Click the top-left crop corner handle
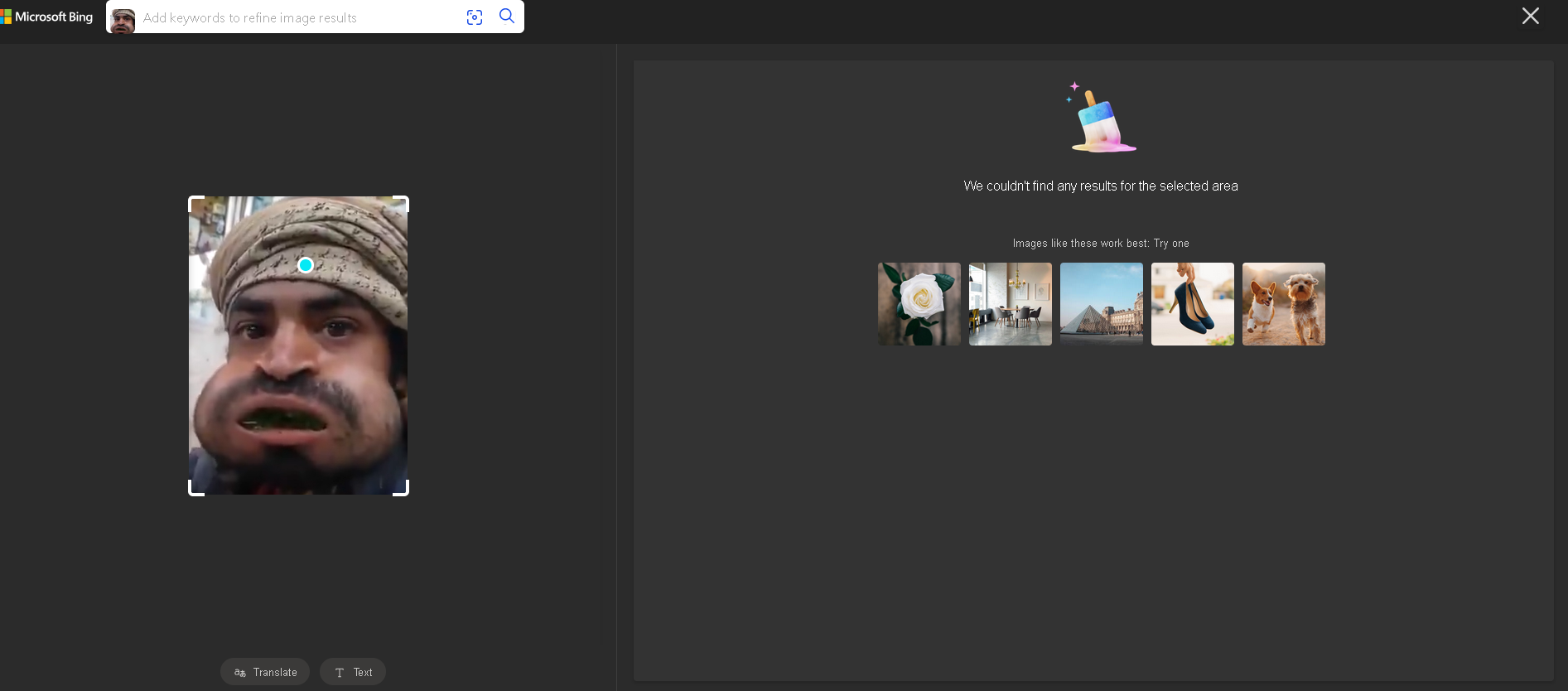Screen dimensions: 1568x691 tap(195, 203)
